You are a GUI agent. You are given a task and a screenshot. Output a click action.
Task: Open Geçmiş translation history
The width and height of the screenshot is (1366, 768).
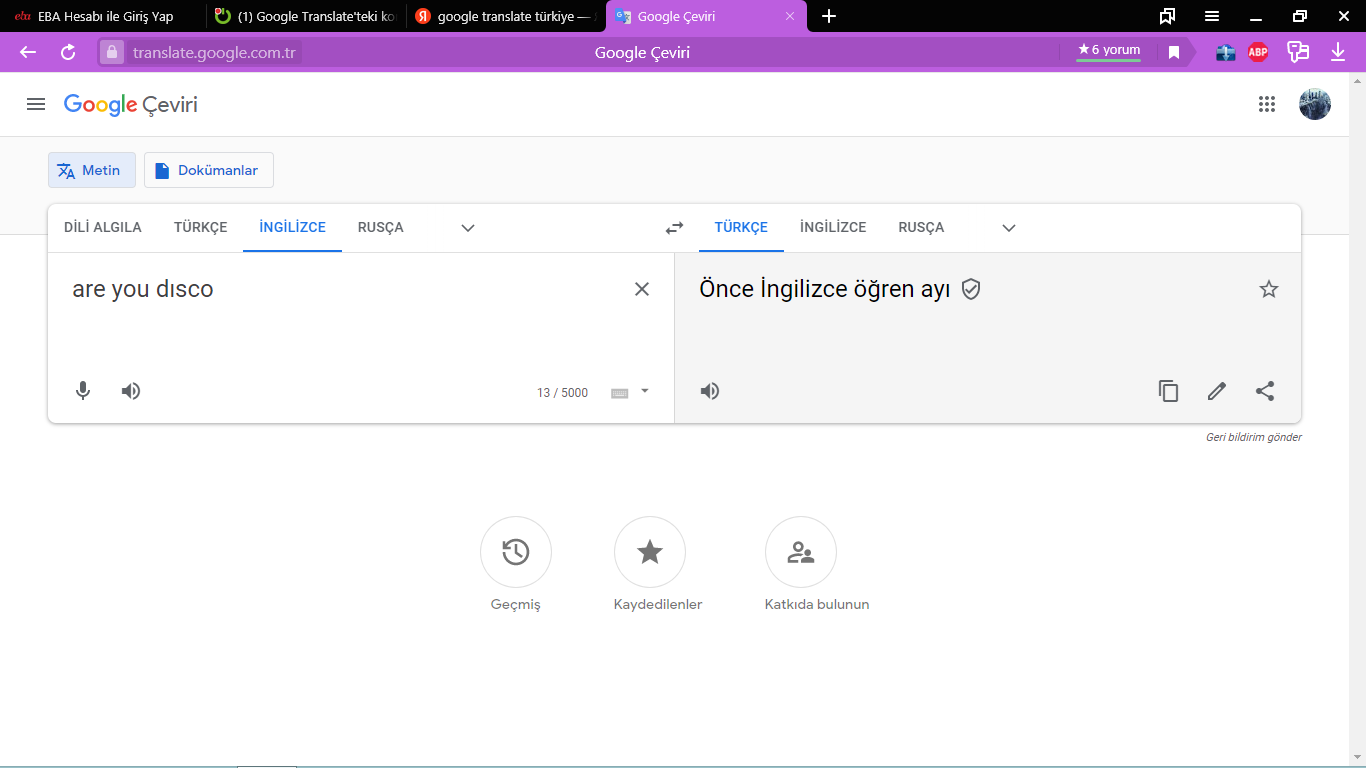(x=516, y=552)
